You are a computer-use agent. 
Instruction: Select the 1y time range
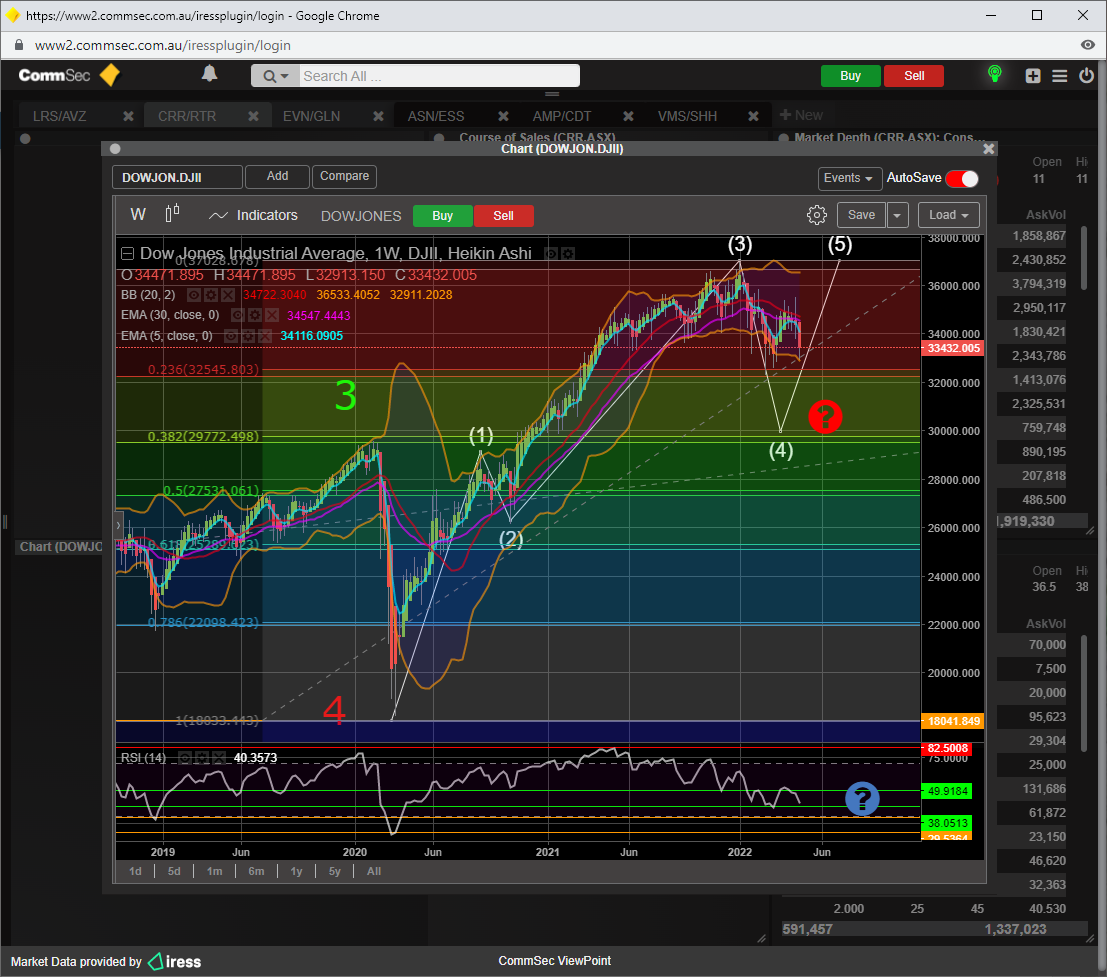296,871
